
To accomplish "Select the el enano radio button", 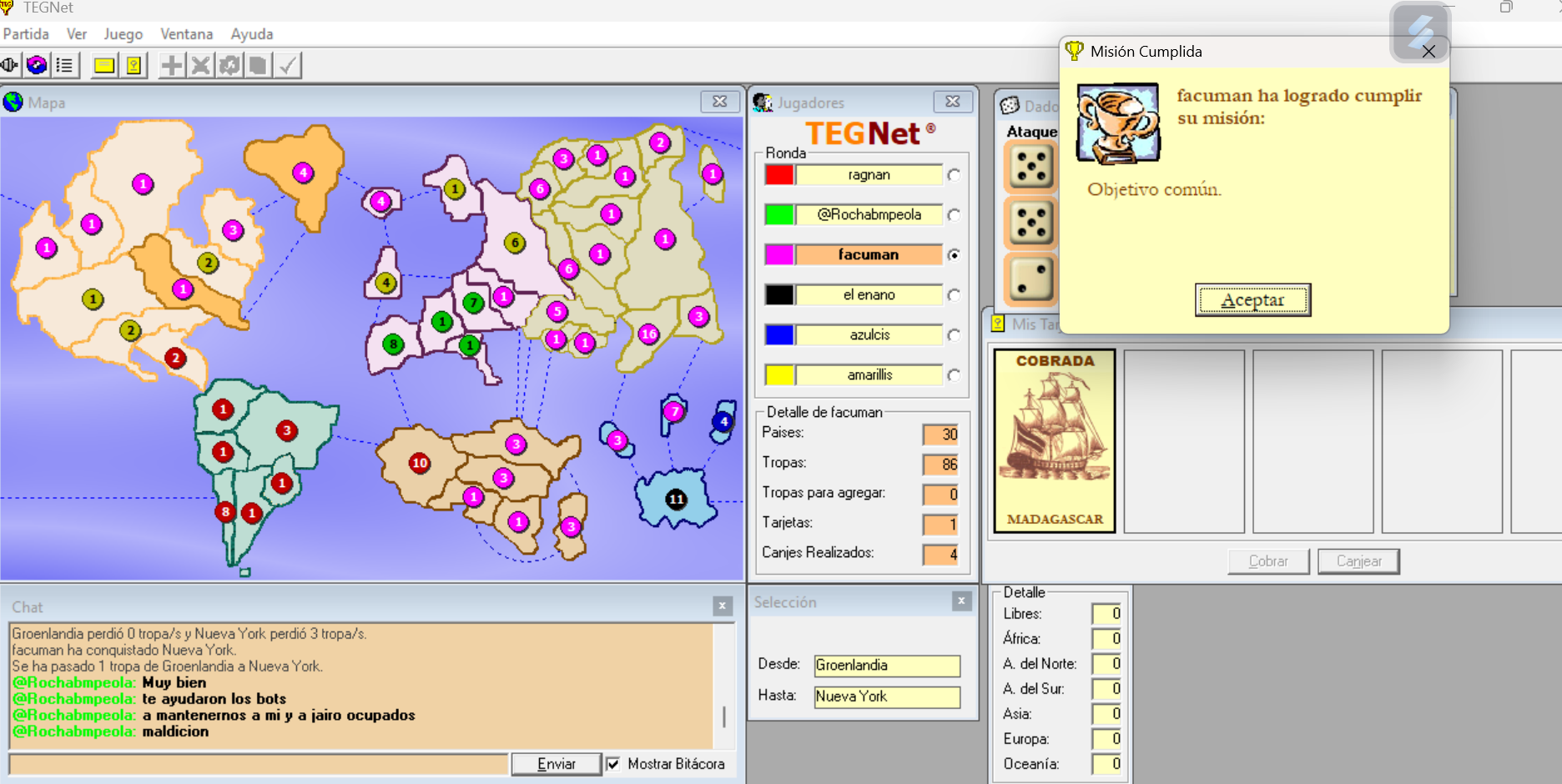I will [x=954, y=295].
